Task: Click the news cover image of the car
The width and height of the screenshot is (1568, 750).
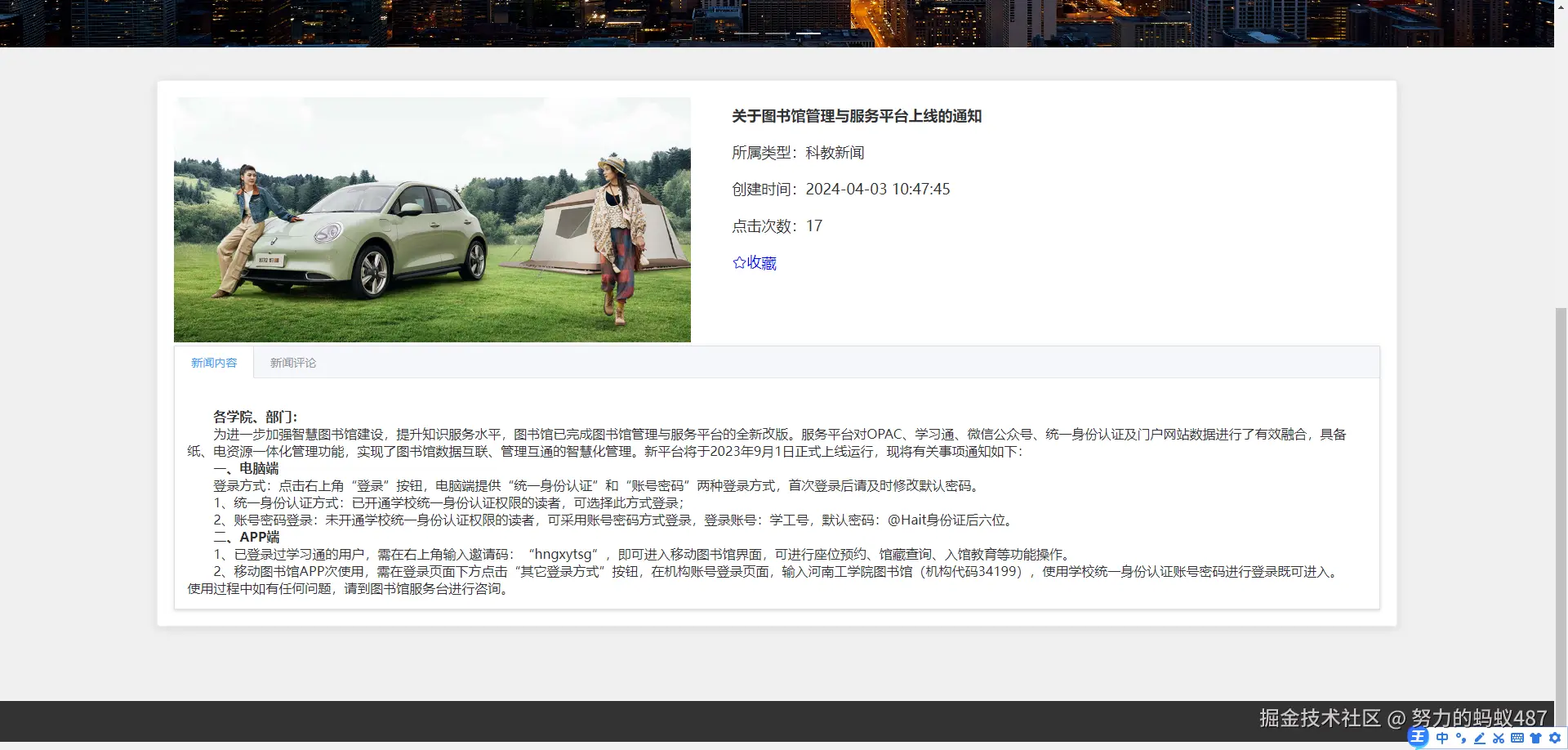Action: [432, 219]
